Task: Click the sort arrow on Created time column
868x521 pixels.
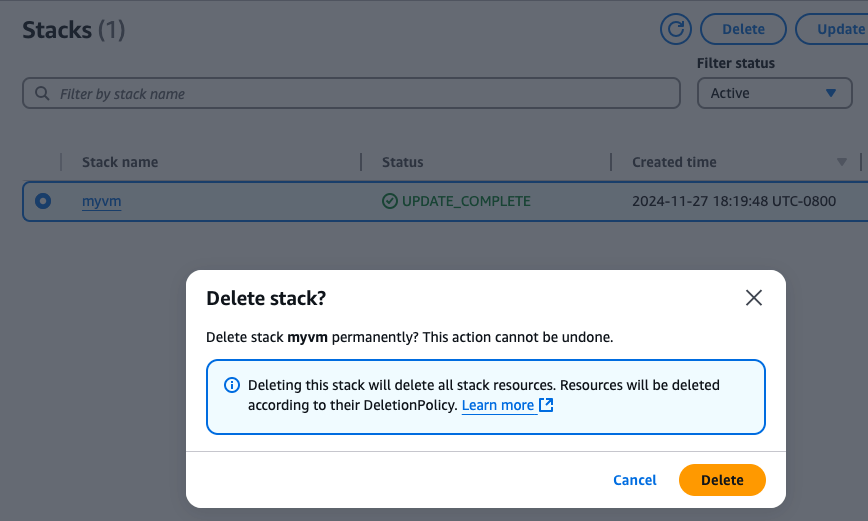Action: pos(841,162)
